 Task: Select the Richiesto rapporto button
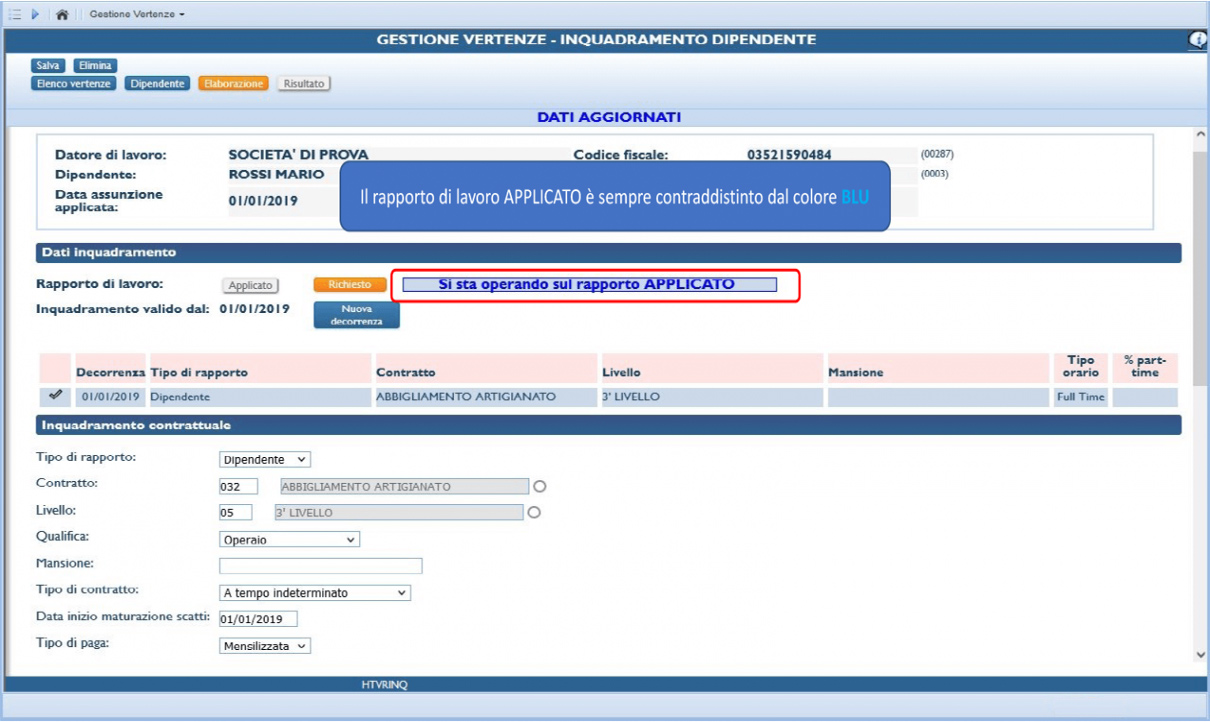point(349,285)
